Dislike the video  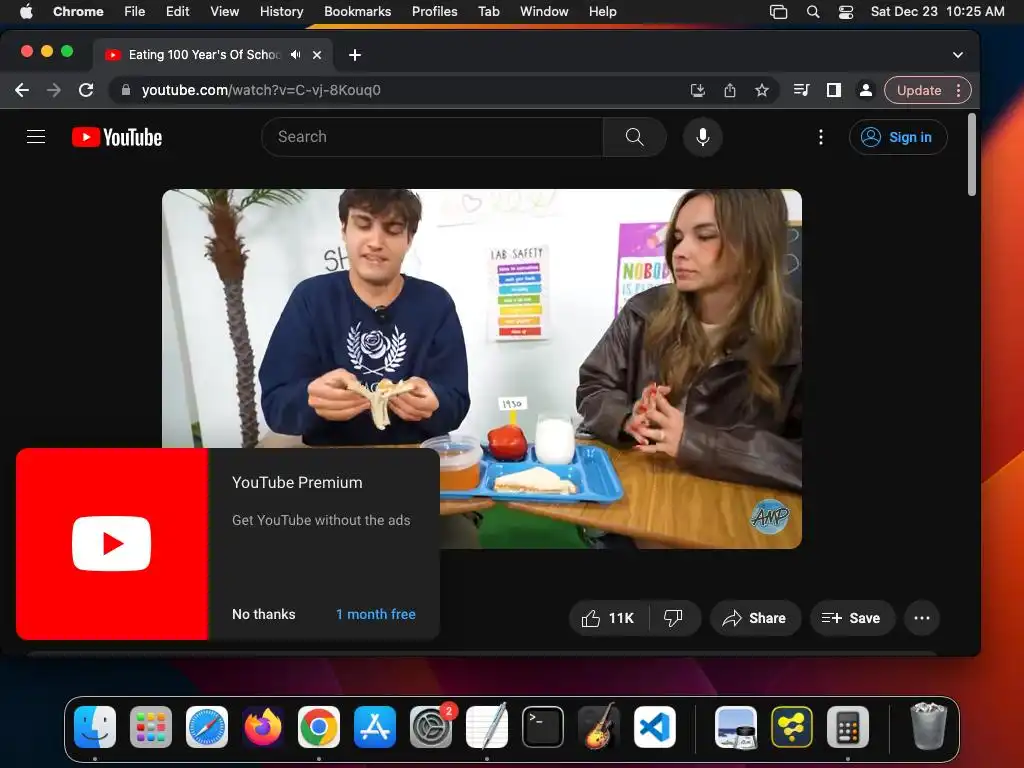tap(673, 618)
